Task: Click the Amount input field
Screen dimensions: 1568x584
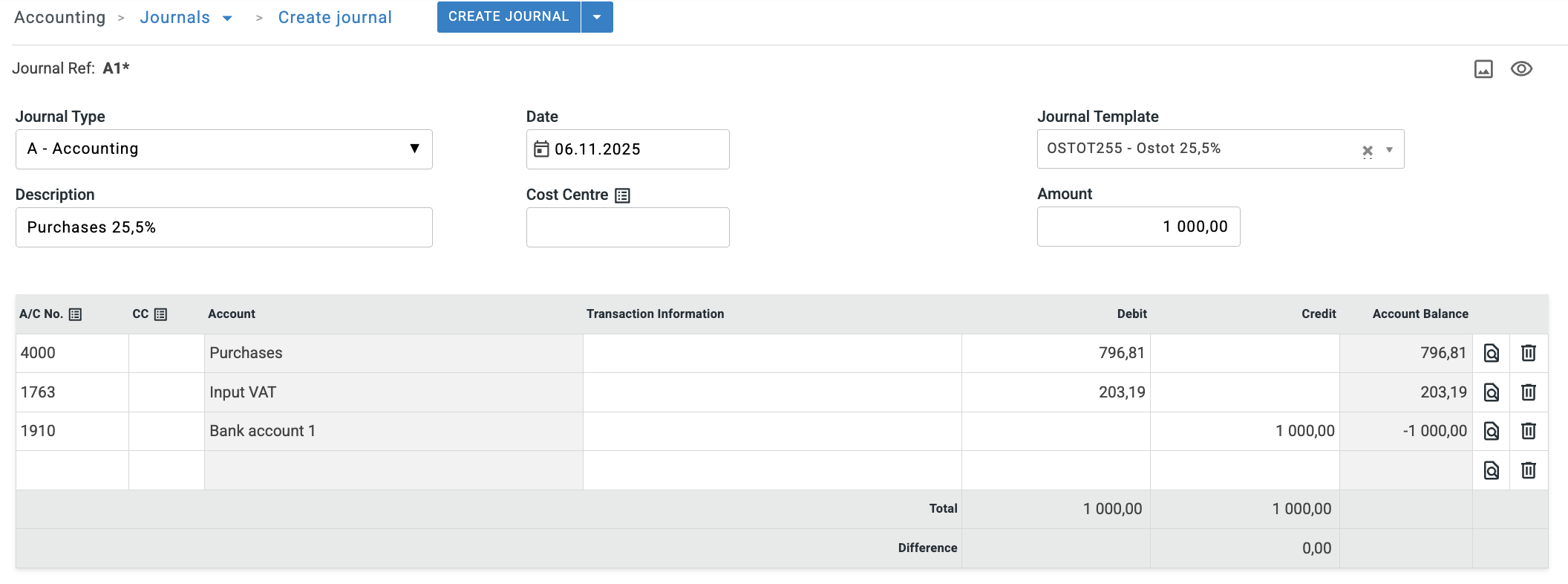Action: [1137, 227]
